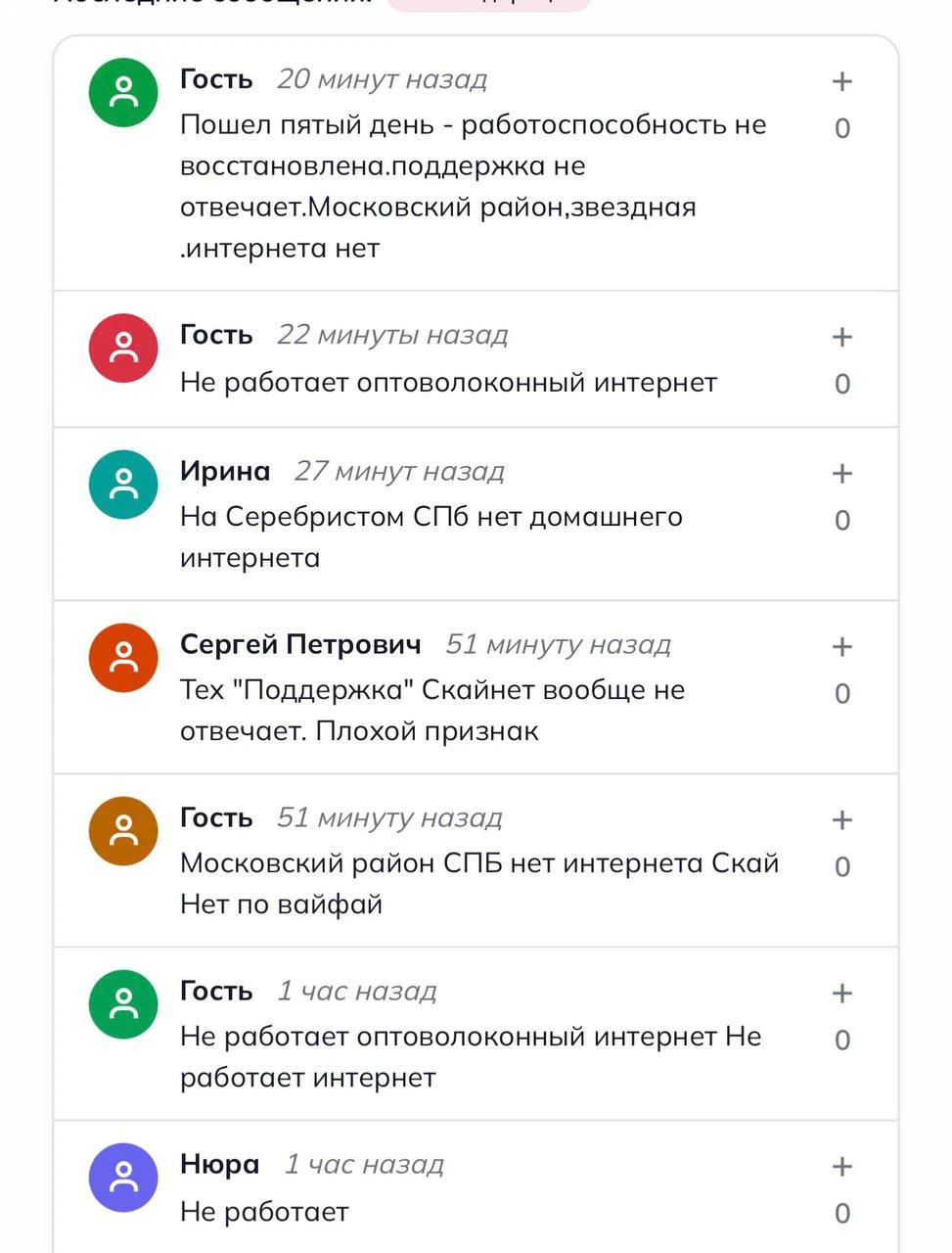Viewport: 952px width, 1253px height.
Task: Click Ирина's teal avatar icon
Action: pos(123,485)
